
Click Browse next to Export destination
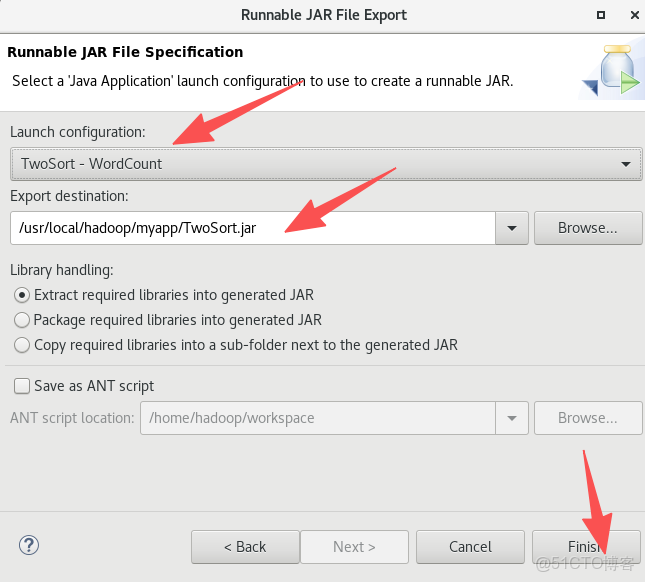[x=588, y=228]
